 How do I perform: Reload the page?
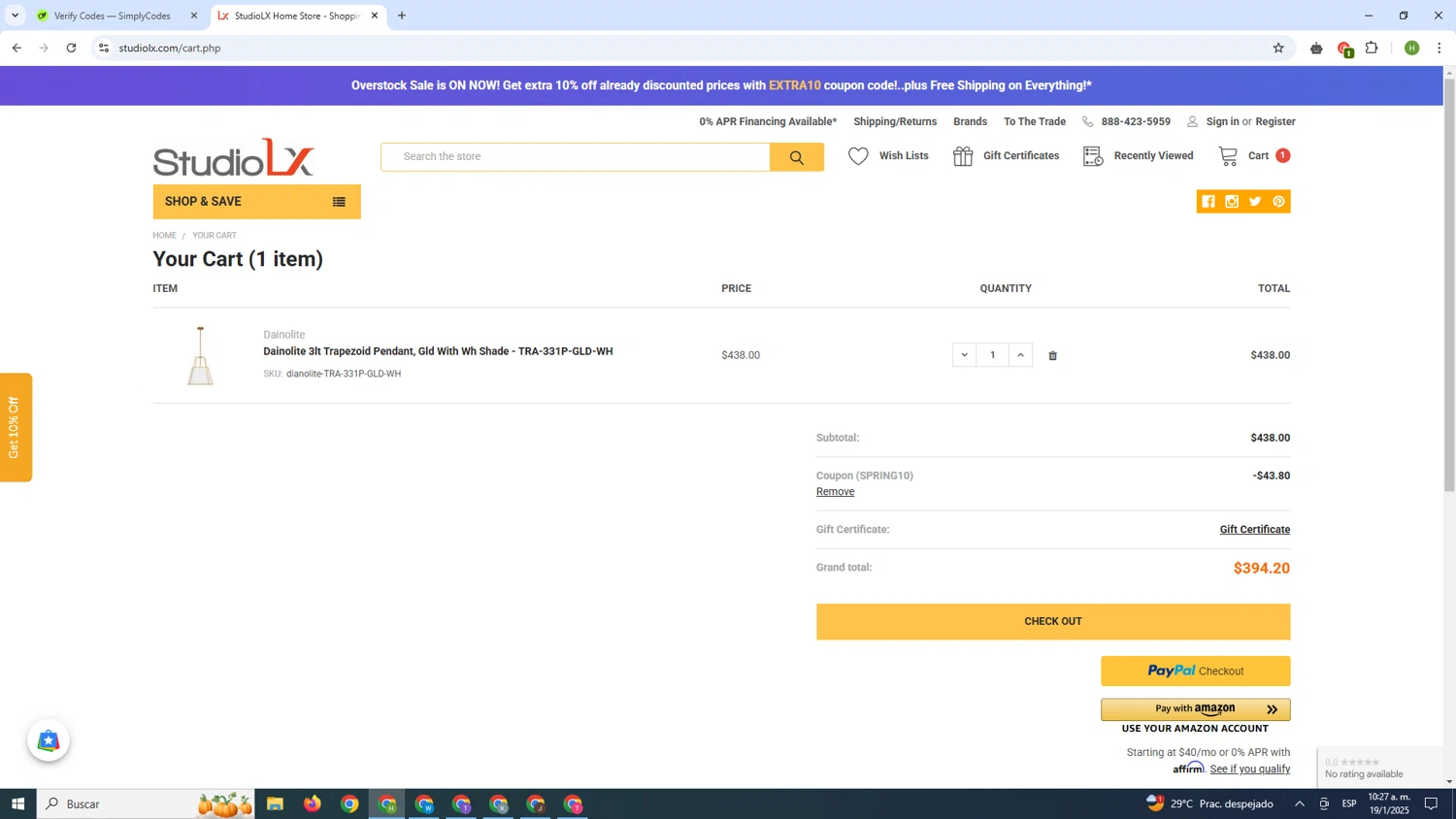pyautogui.click(x=71, y=48)
